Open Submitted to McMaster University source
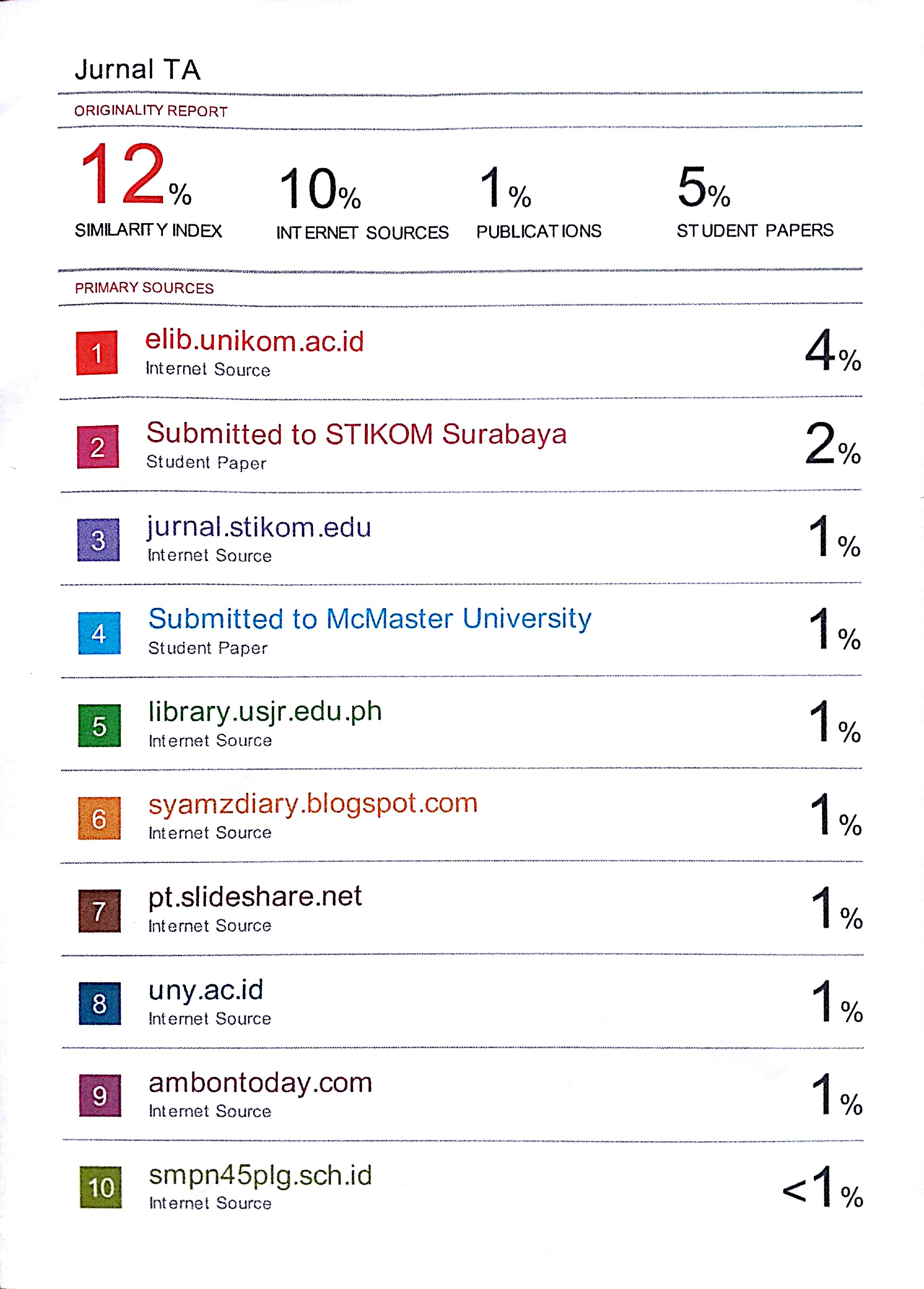This screenshot has width=924, height=1289. (x=369, y=619)
